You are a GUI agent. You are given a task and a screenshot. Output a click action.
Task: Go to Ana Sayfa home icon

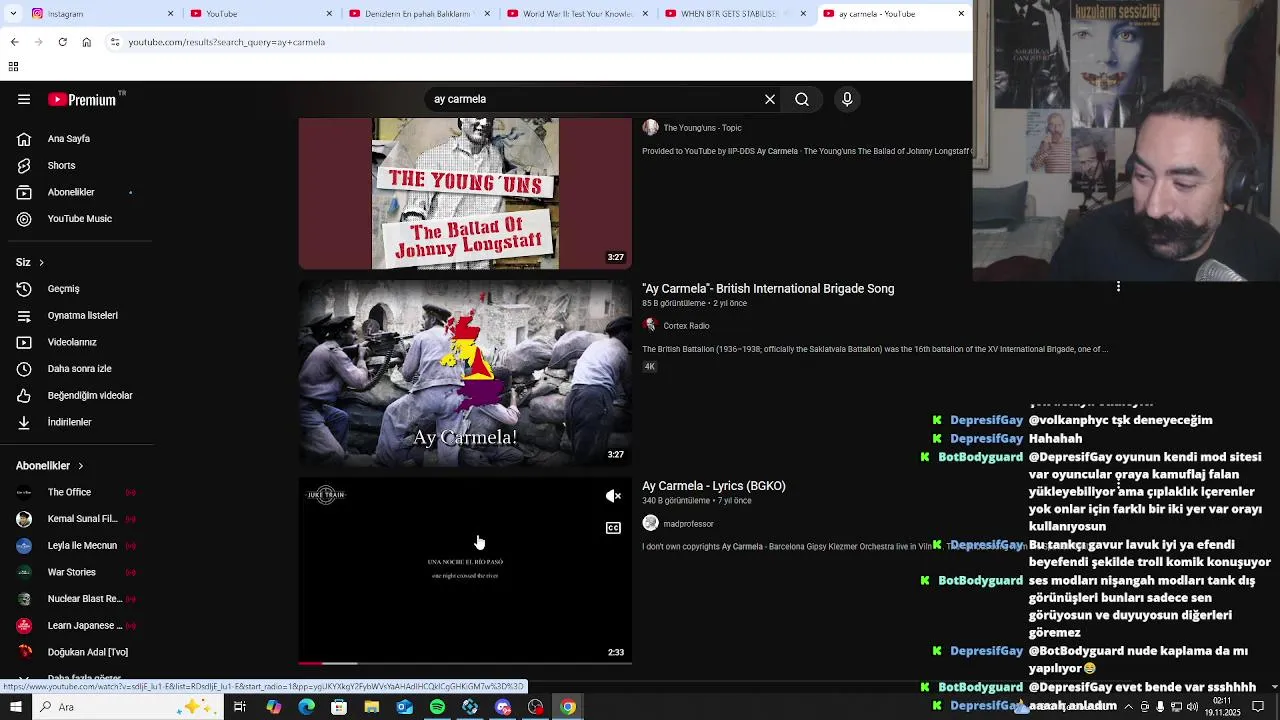(x=24, y=139)
